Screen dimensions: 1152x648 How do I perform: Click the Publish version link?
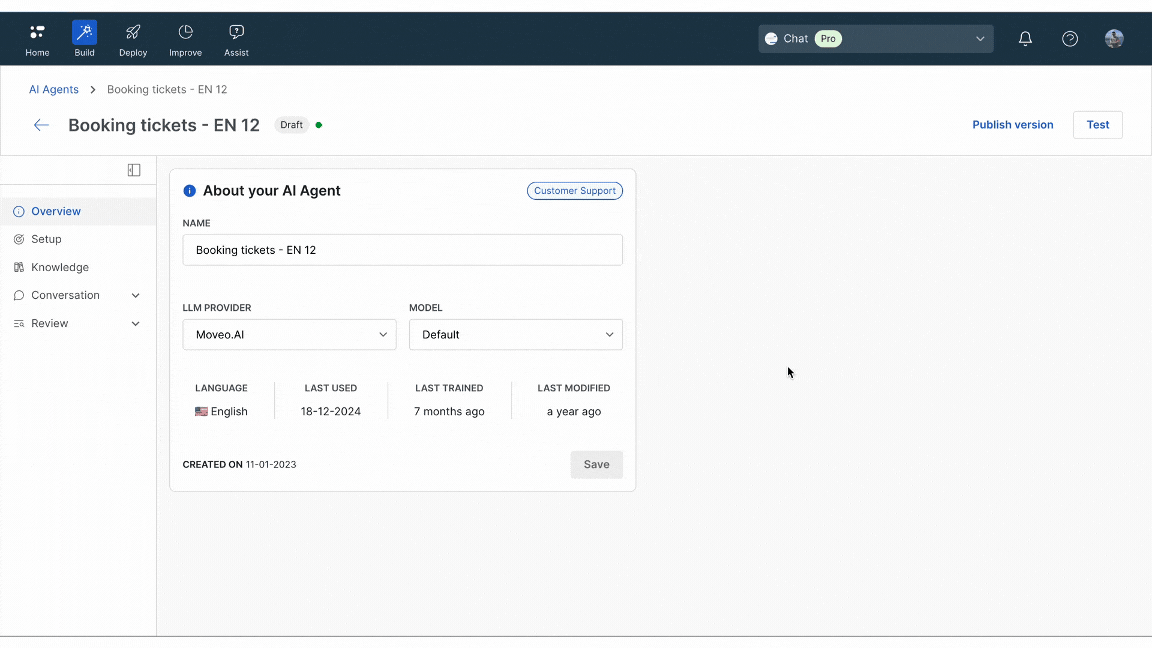[1012, 125]
